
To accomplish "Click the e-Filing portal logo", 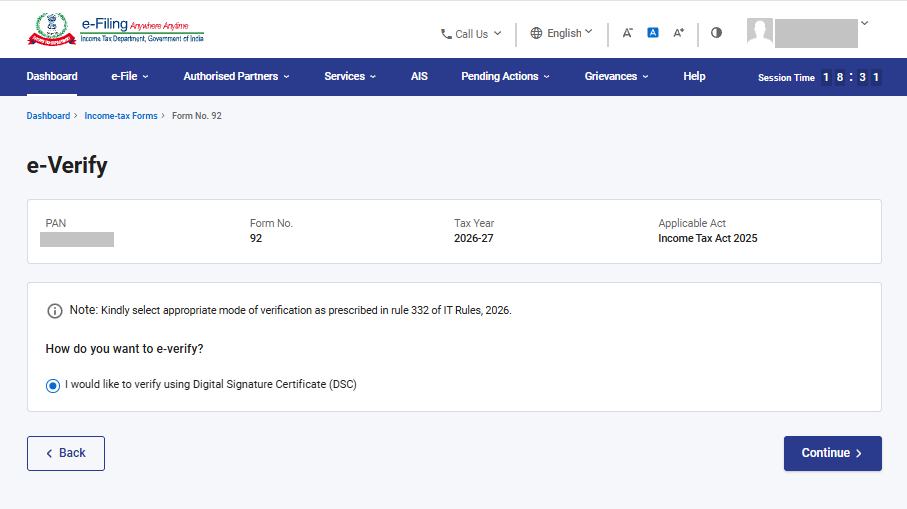I will (115, 29).
